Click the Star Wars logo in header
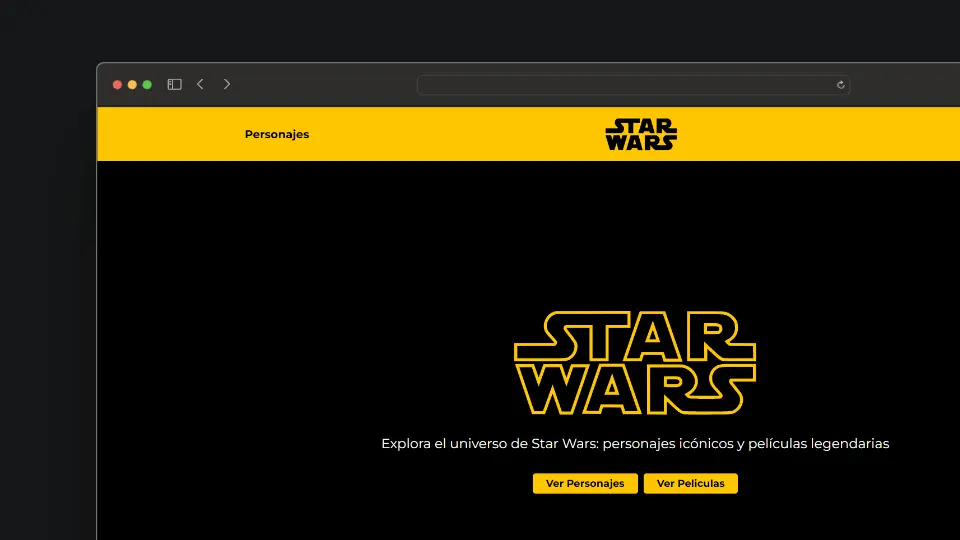This screenshot has height=540, width=960. [x=641, y=134]
